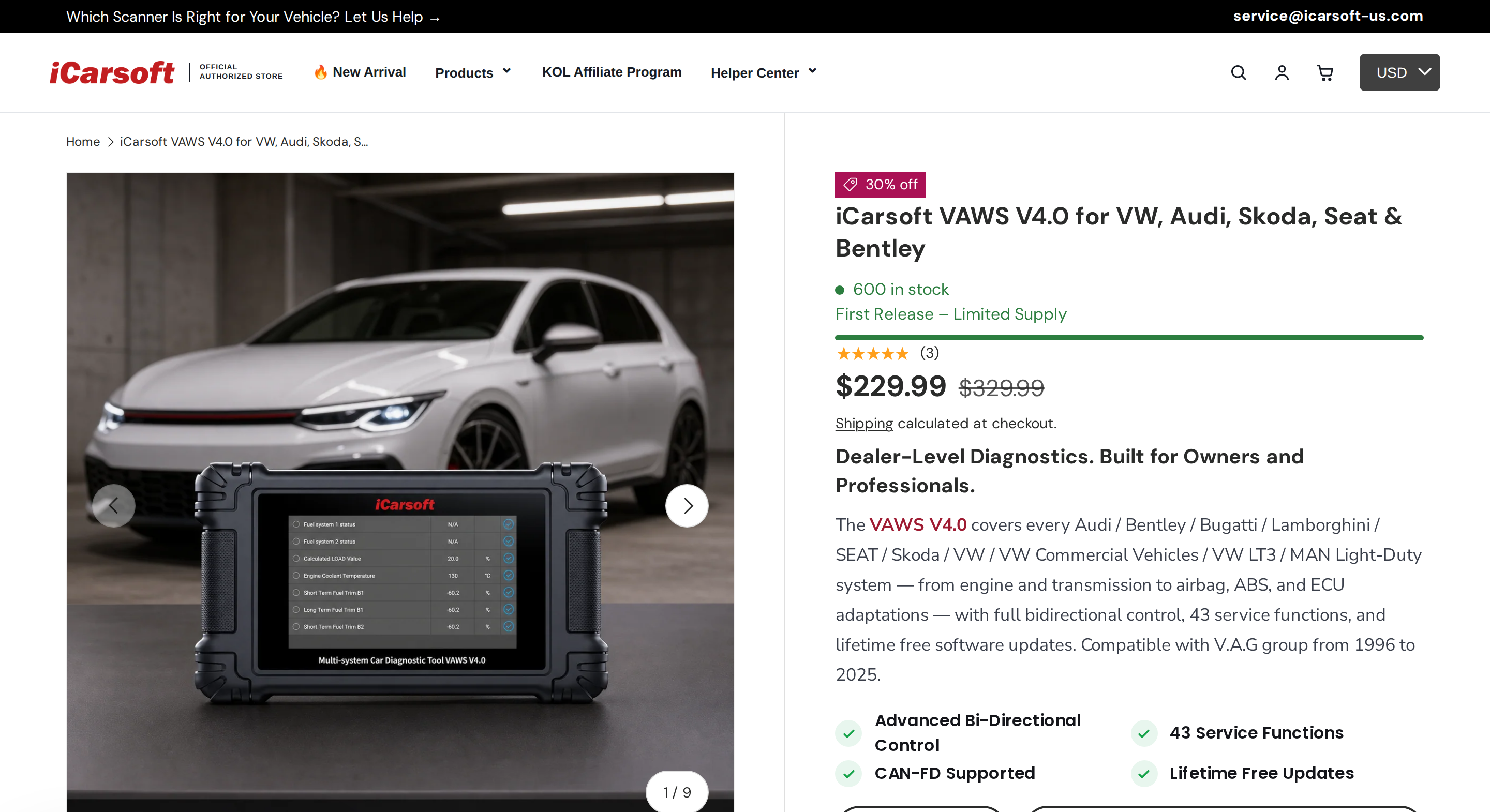The height and width of the screenshot is (812, 1490).
Task: Go to previous product image arrow
Action: 114,506
